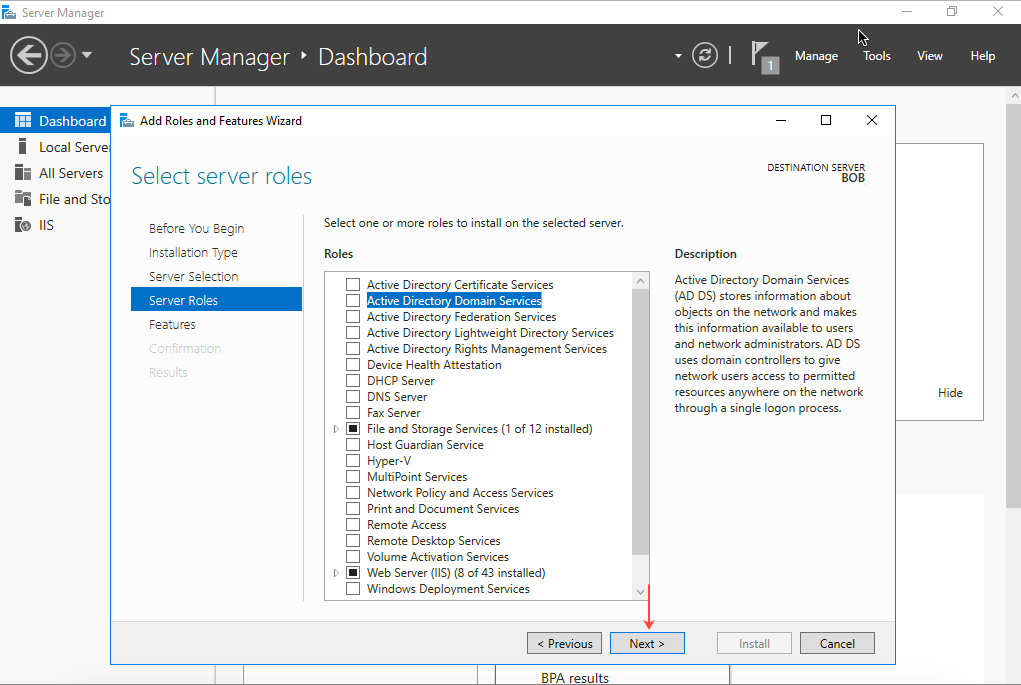Click the Next button
Screen dimensions: 1021x685
tap(647, 643)
